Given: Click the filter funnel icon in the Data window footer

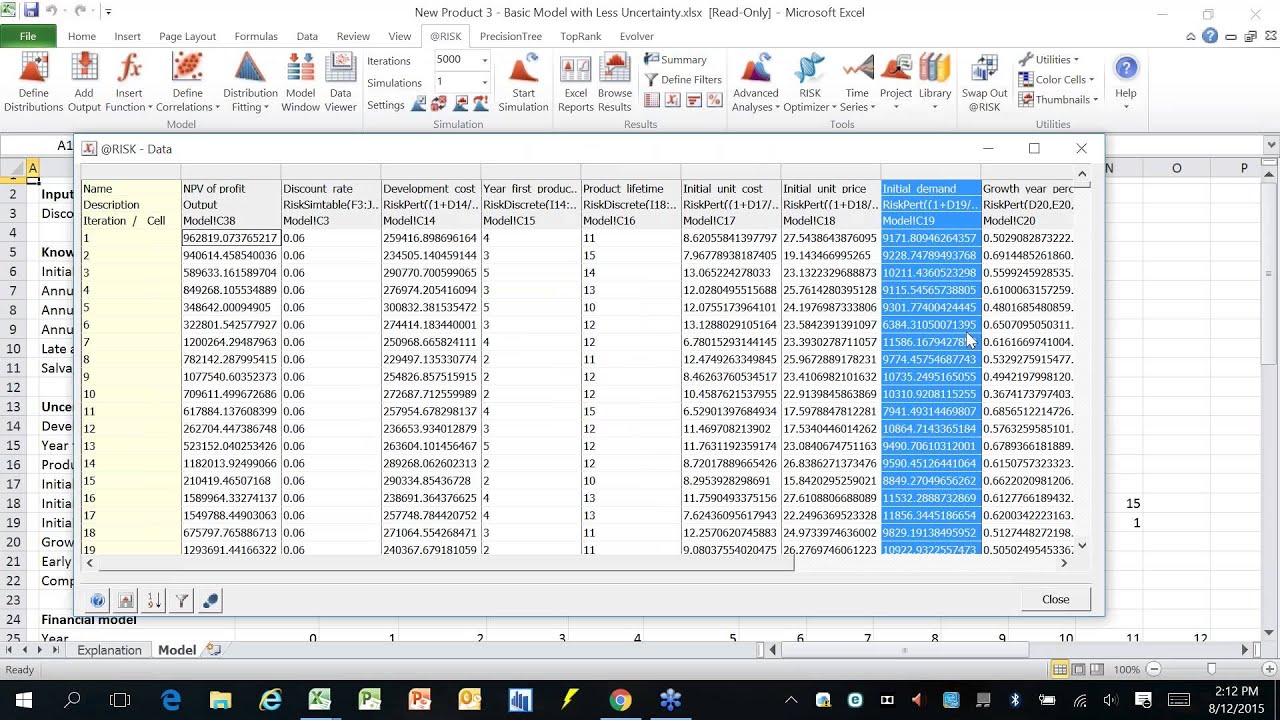Looking at the screenshot, I should click(182, 601).
